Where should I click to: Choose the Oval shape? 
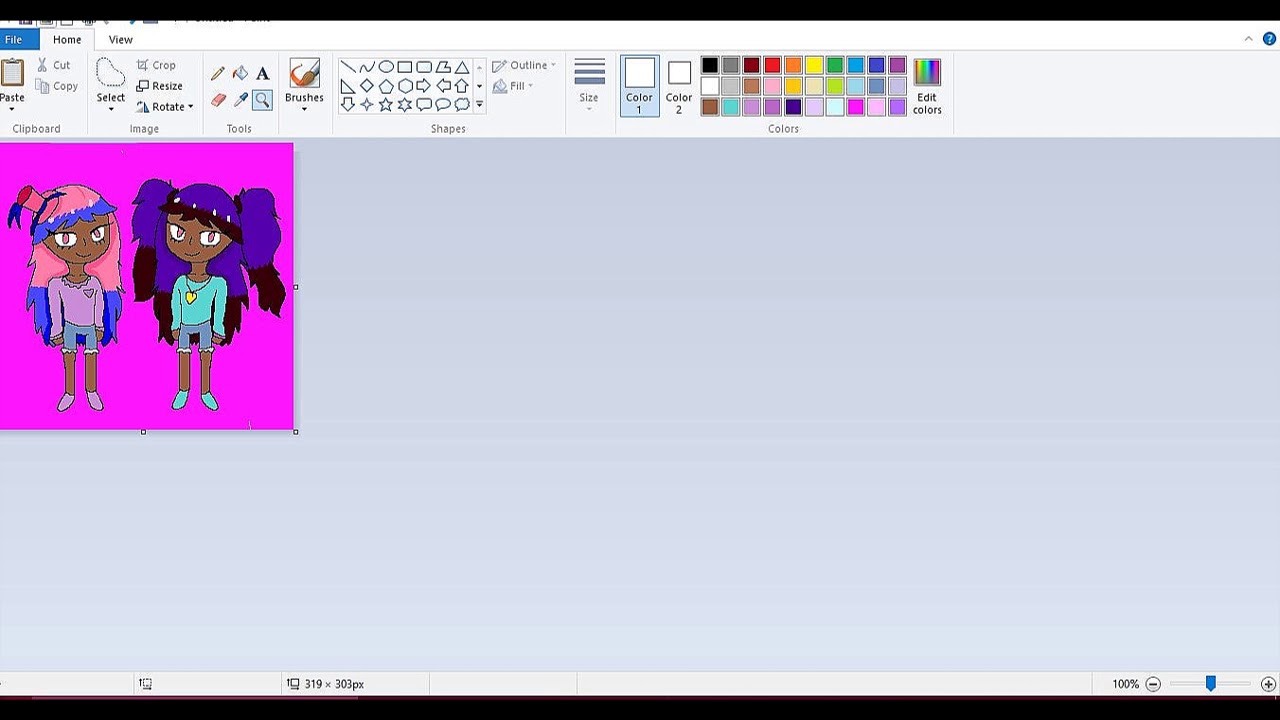point(386,67)
